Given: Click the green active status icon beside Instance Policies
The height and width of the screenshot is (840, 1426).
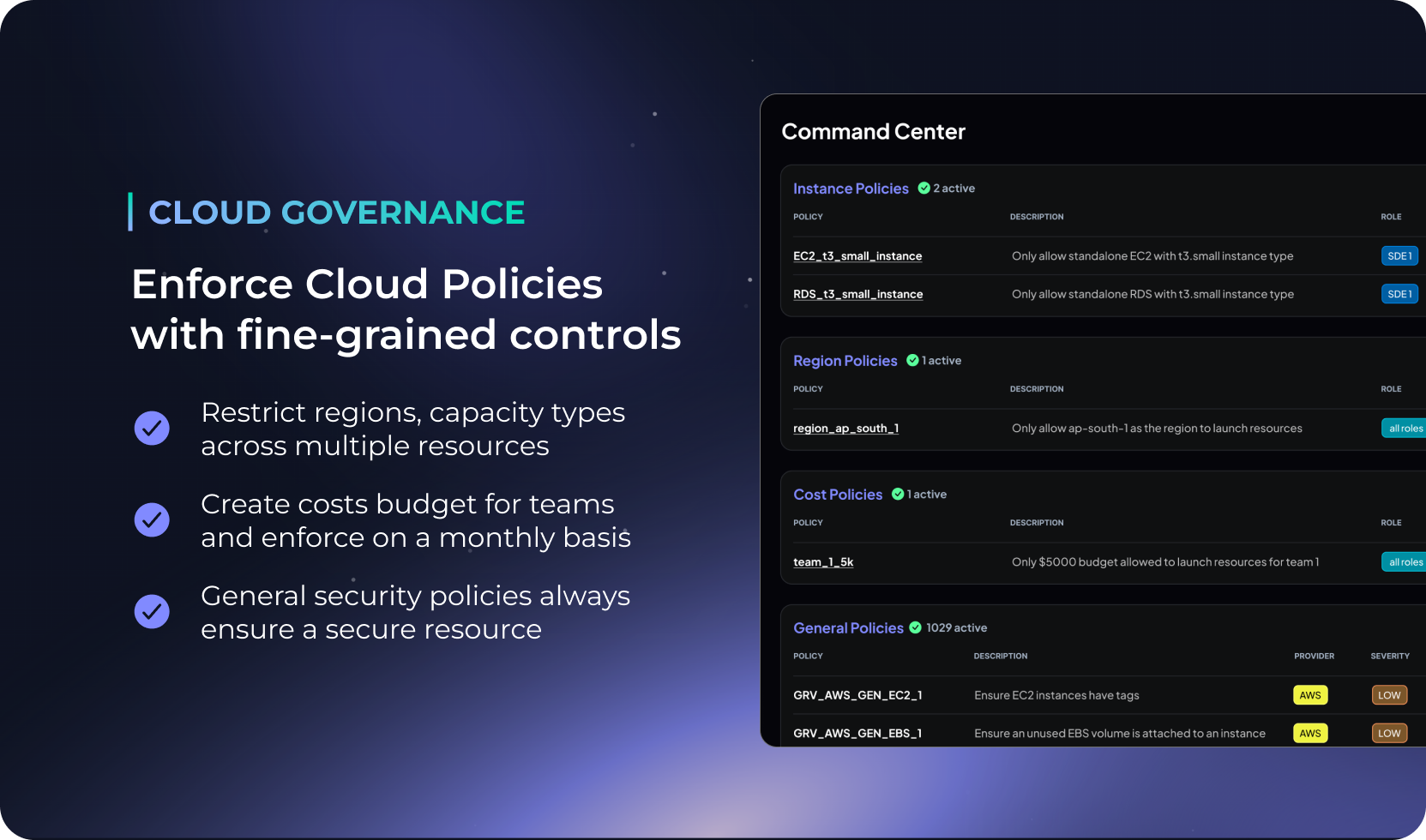Looking at the screenshot, I should [x=924, y=188].
